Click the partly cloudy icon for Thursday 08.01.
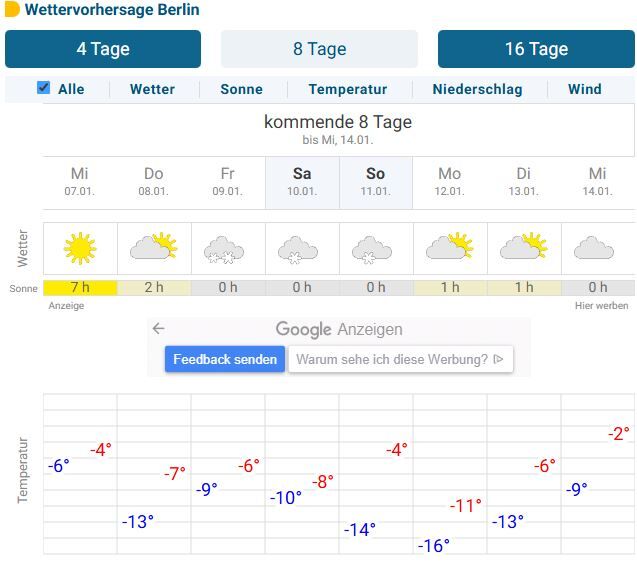Screen dimensions: 637x581 tap(154, 246)
